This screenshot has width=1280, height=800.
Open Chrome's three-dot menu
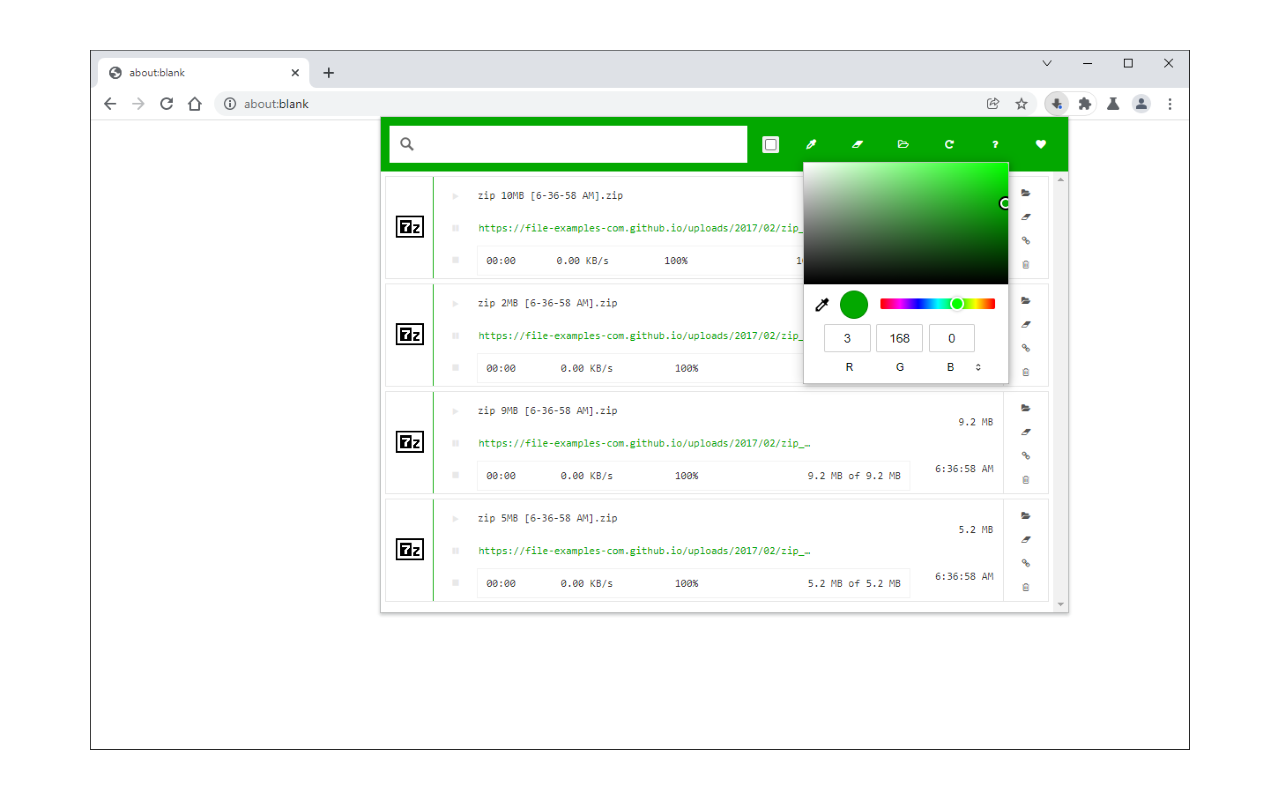click(x=1170, y=103)
